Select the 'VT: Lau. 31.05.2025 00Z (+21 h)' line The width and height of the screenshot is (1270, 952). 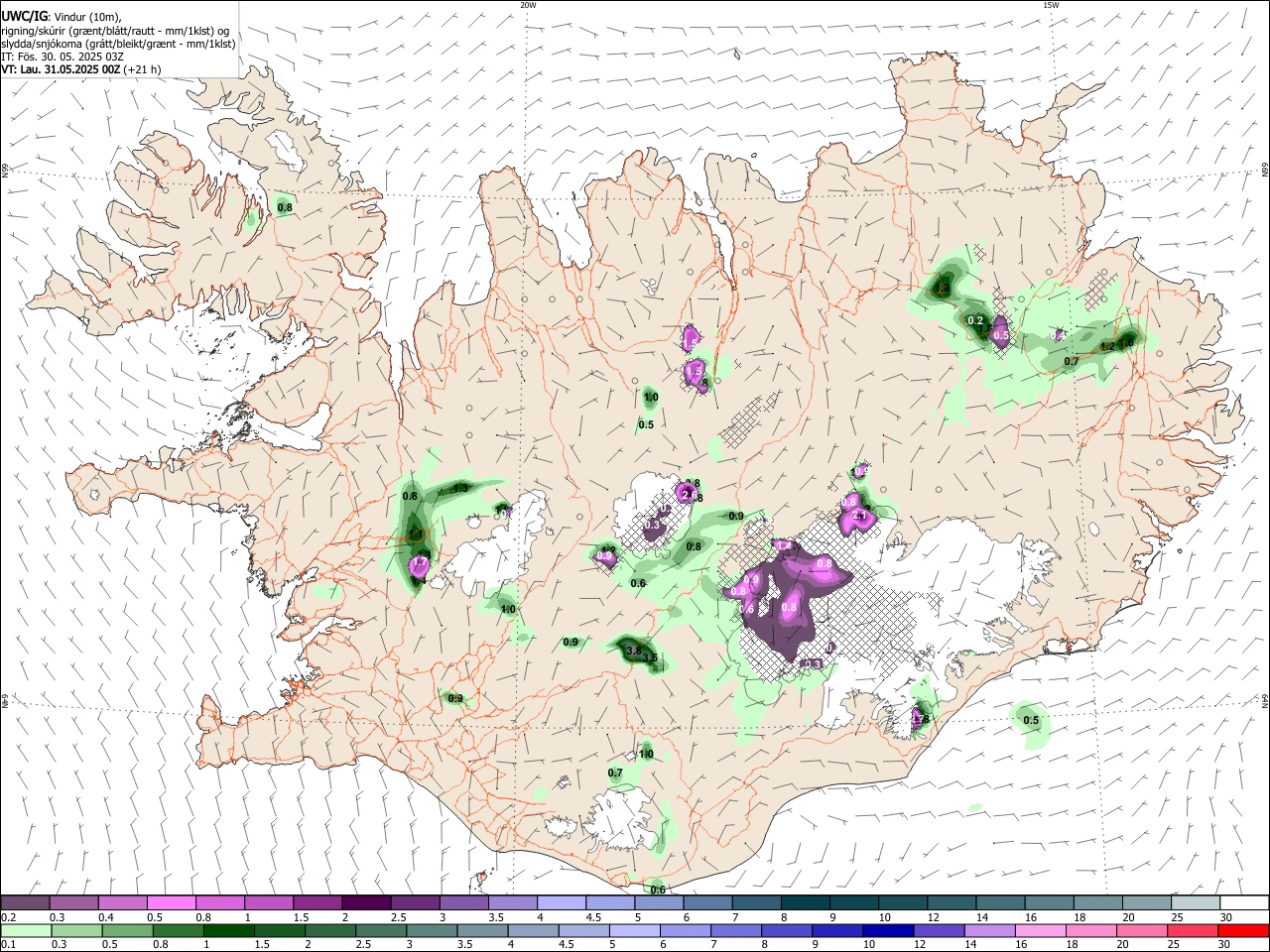[x=81, y=69]
